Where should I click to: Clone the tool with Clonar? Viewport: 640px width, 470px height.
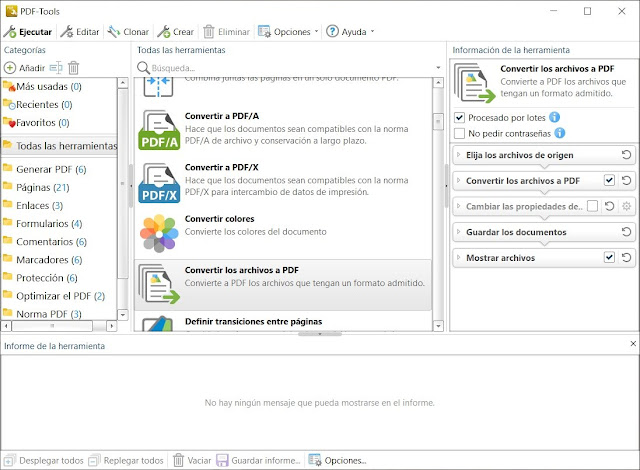coord(128,32)
